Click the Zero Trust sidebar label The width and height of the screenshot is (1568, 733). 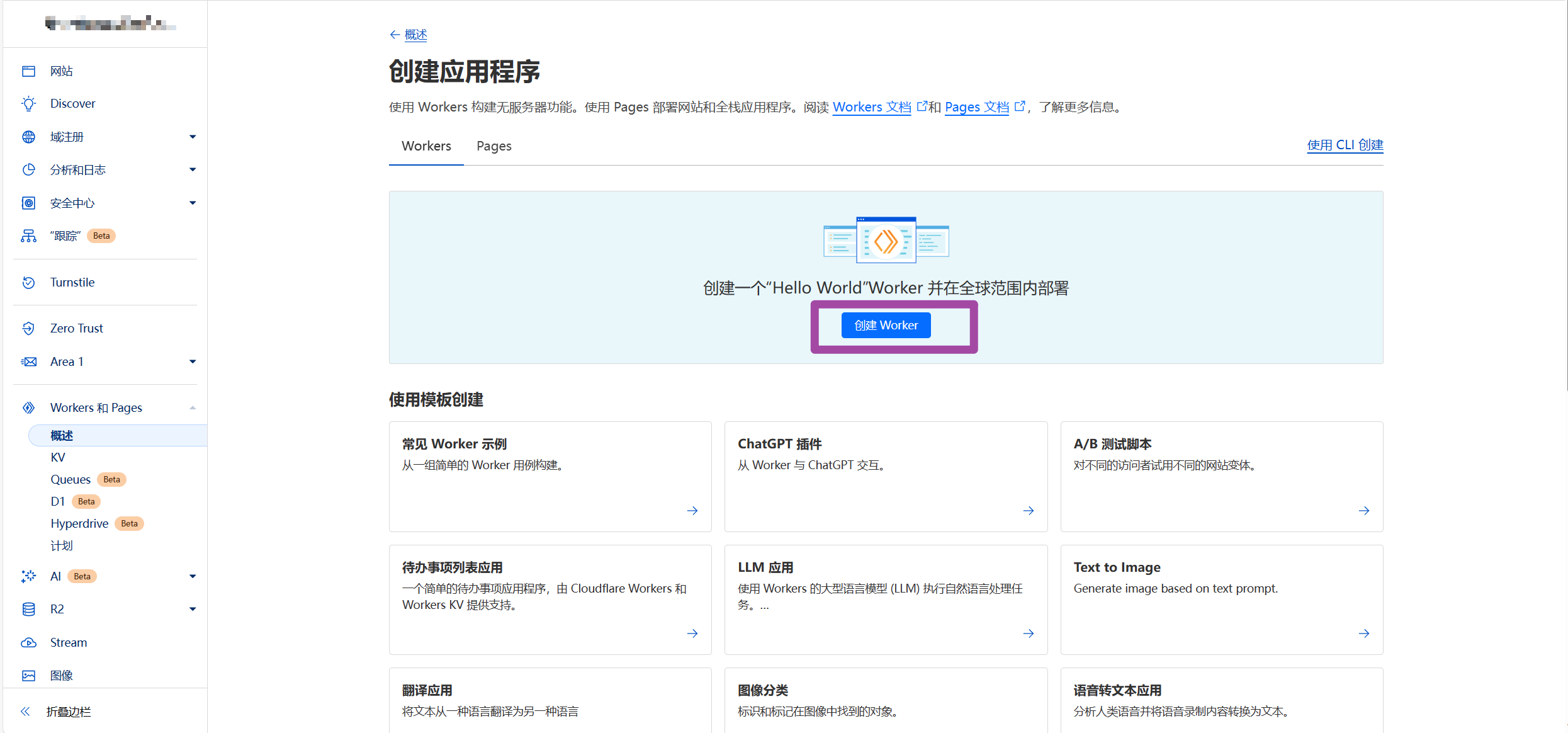[77, 328]
